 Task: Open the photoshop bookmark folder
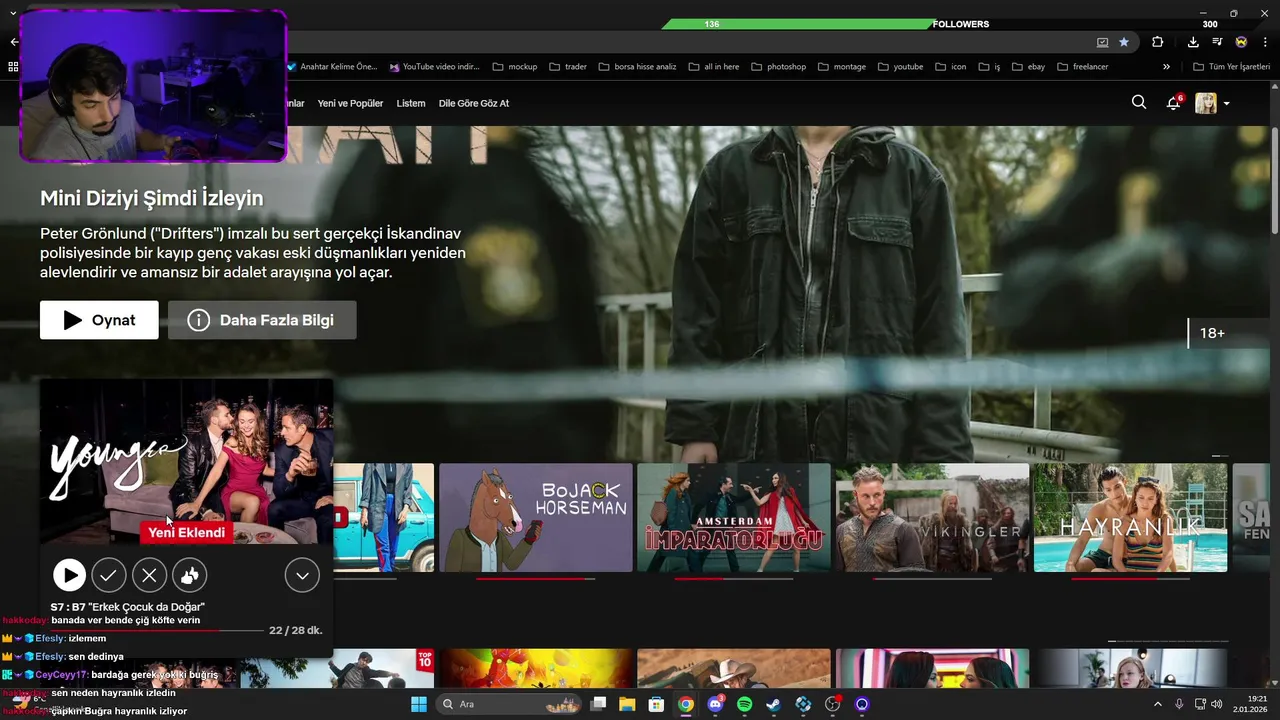click(x=778, y=67)
